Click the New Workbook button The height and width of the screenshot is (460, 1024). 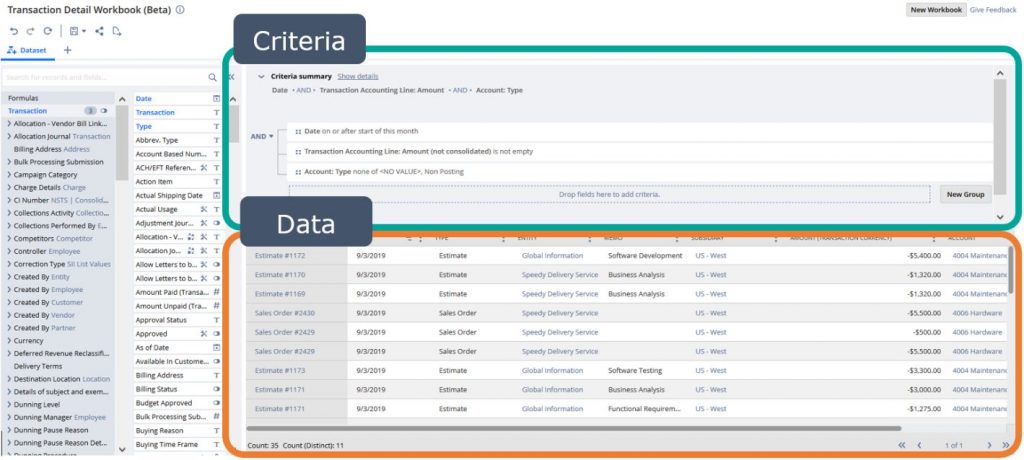pos(935,10)
